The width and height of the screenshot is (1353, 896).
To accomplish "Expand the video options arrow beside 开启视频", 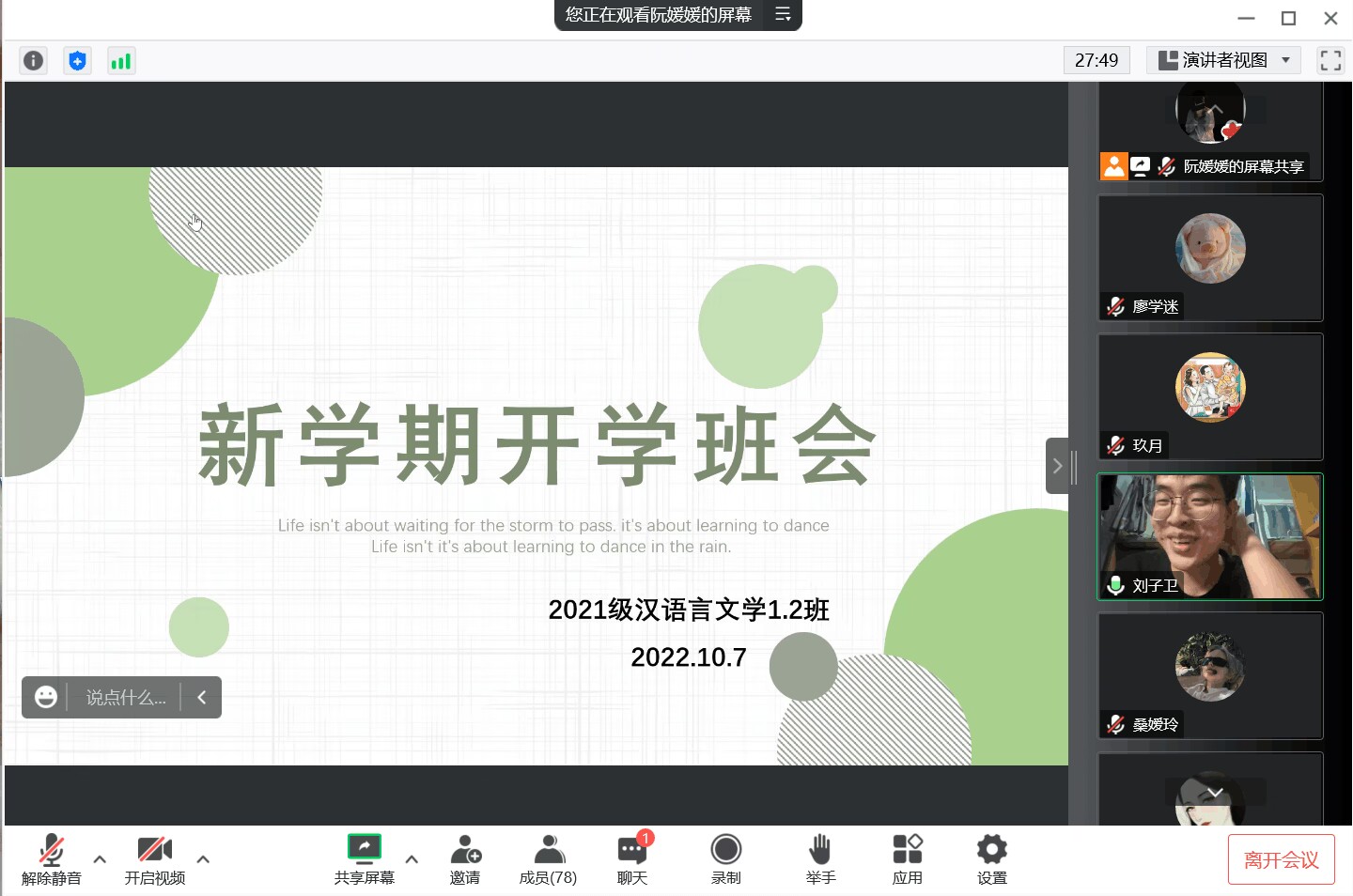I will (x=203, y=858).
